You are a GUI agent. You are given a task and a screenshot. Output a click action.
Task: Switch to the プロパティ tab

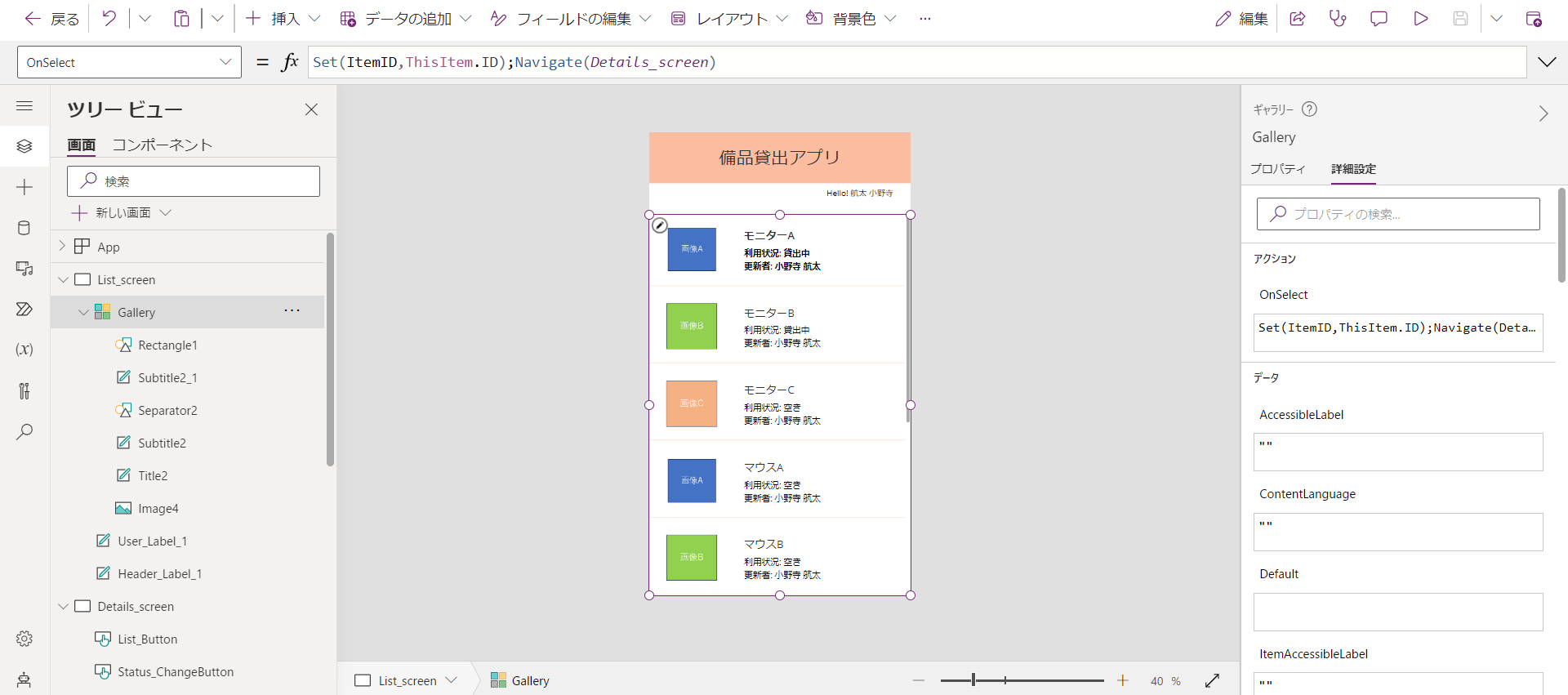(x=1278, y=169)
